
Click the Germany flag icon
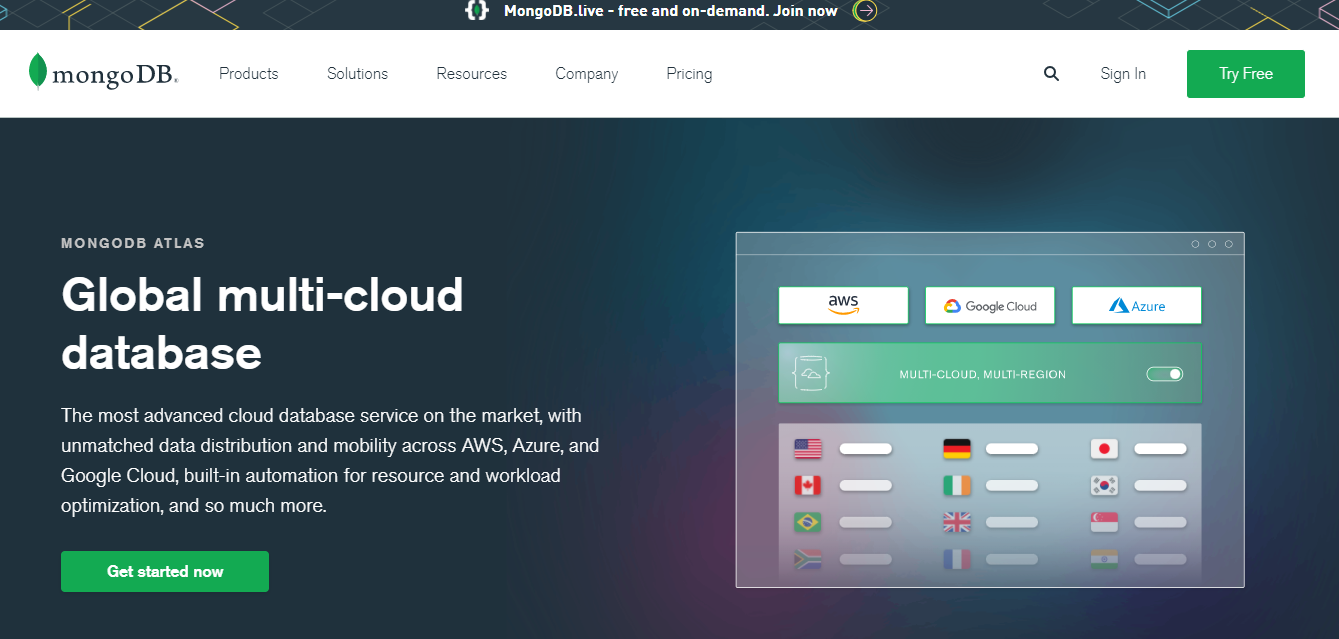pos(957,449)
